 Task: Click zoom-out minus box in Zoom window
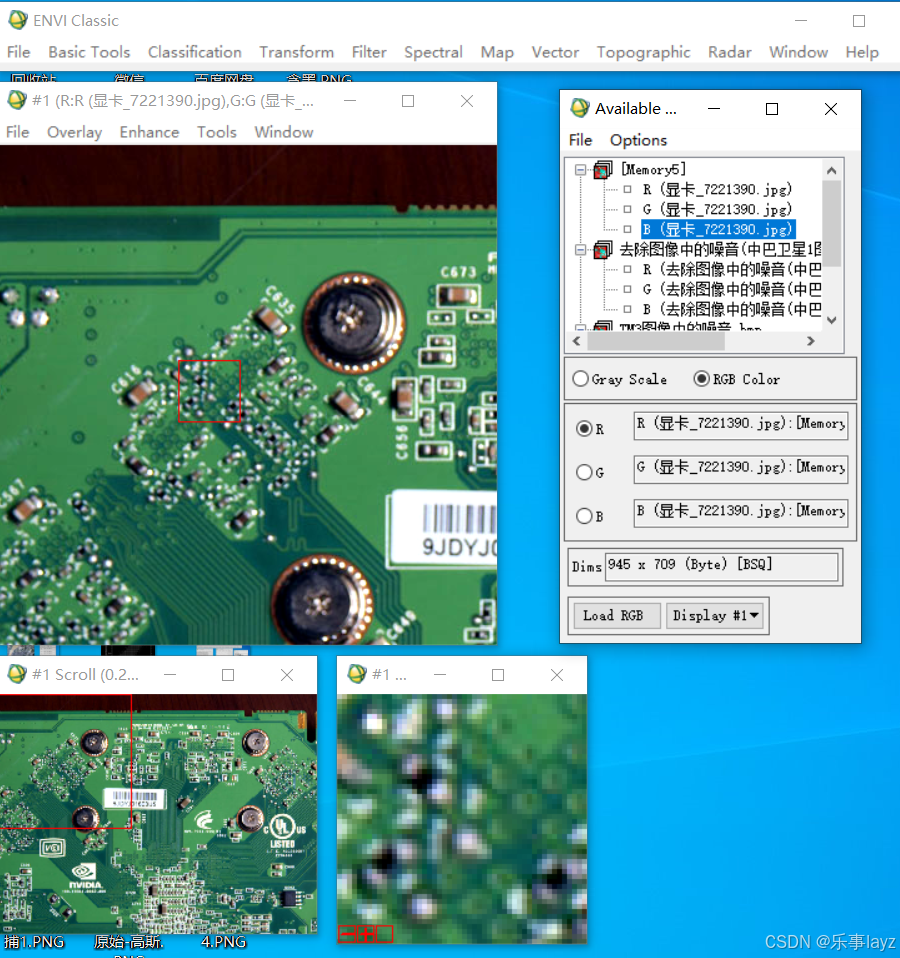[346, 934]
